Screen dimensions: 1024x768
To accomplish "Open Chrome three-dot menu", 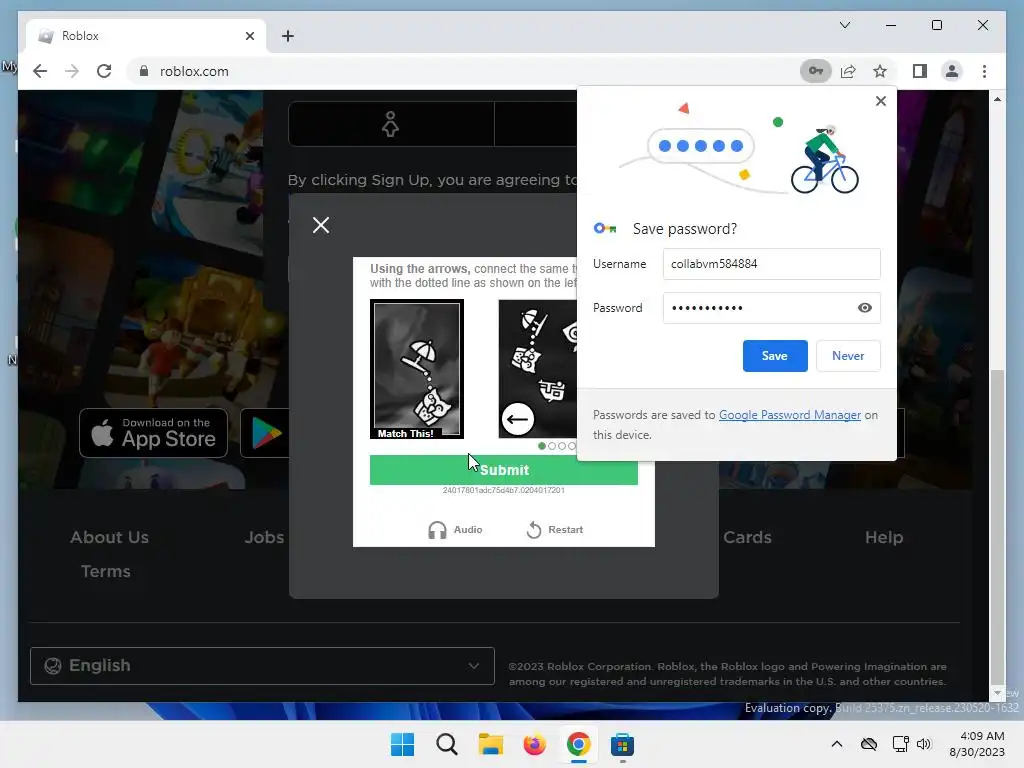I will pos(984,71).
